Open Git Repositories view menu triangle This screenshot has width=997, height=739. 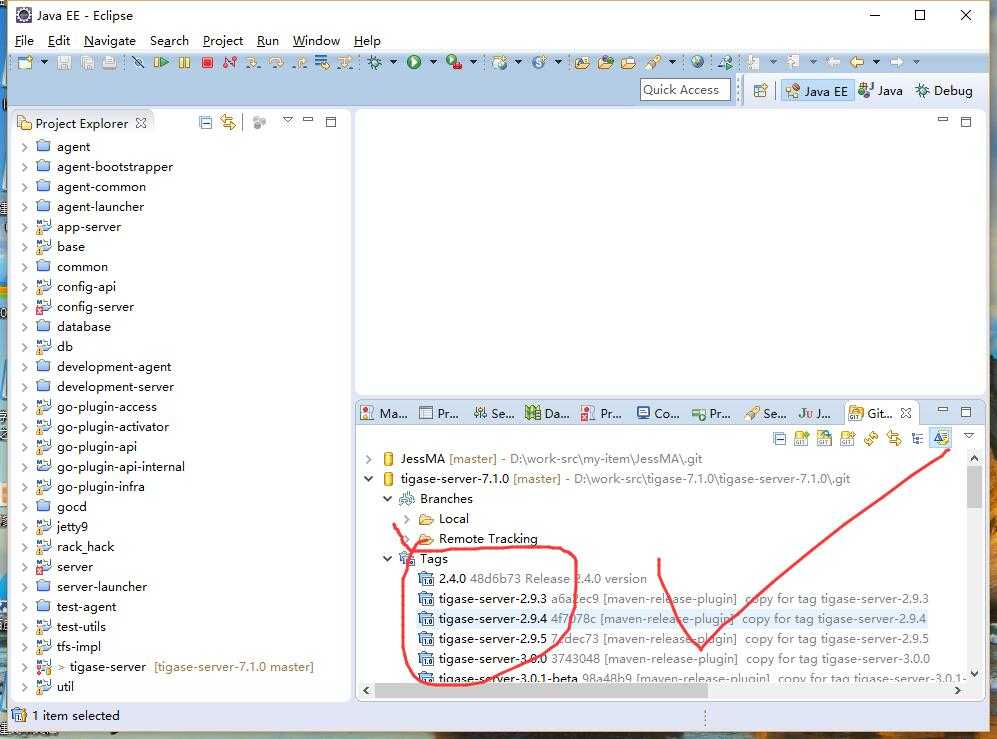(969, 436)
